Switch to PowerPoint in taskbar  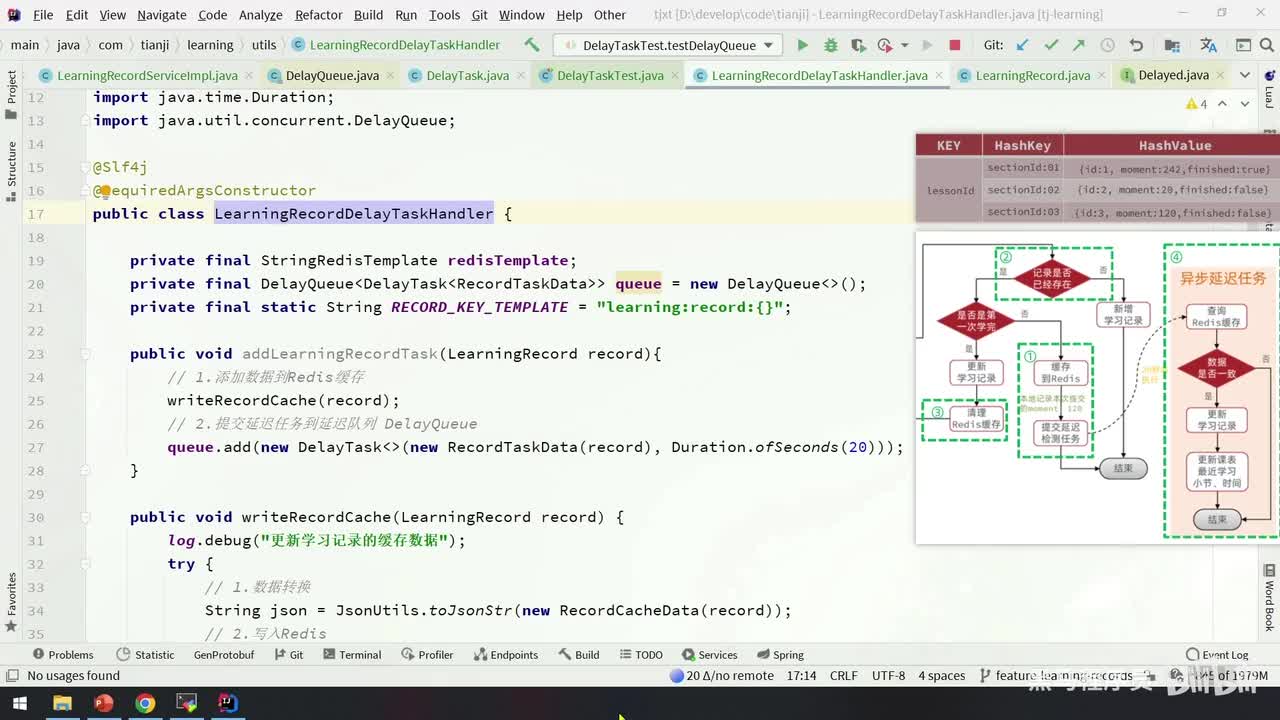[103, 703]
